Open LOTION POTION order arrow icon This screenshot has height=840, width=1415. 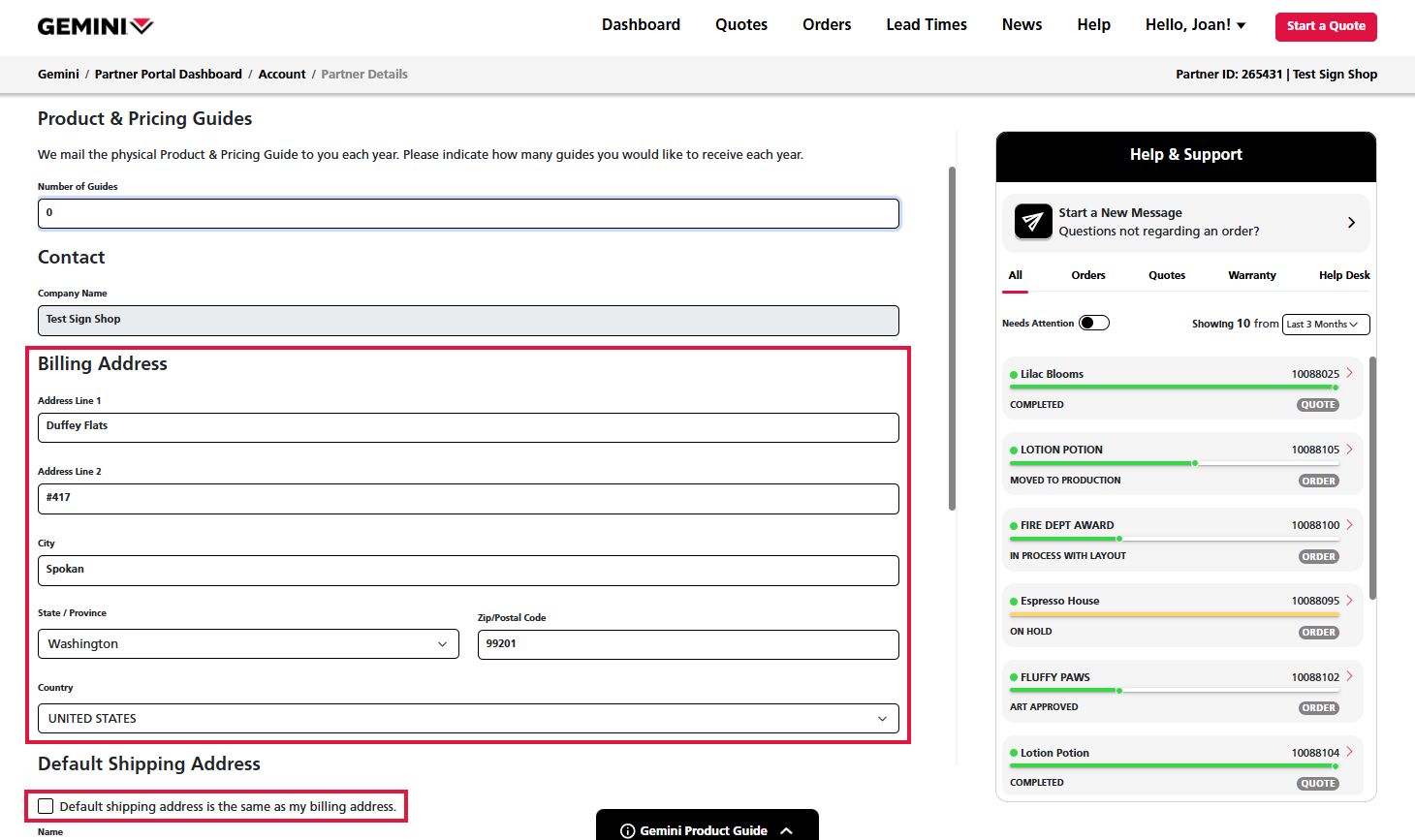point(1349,449)
